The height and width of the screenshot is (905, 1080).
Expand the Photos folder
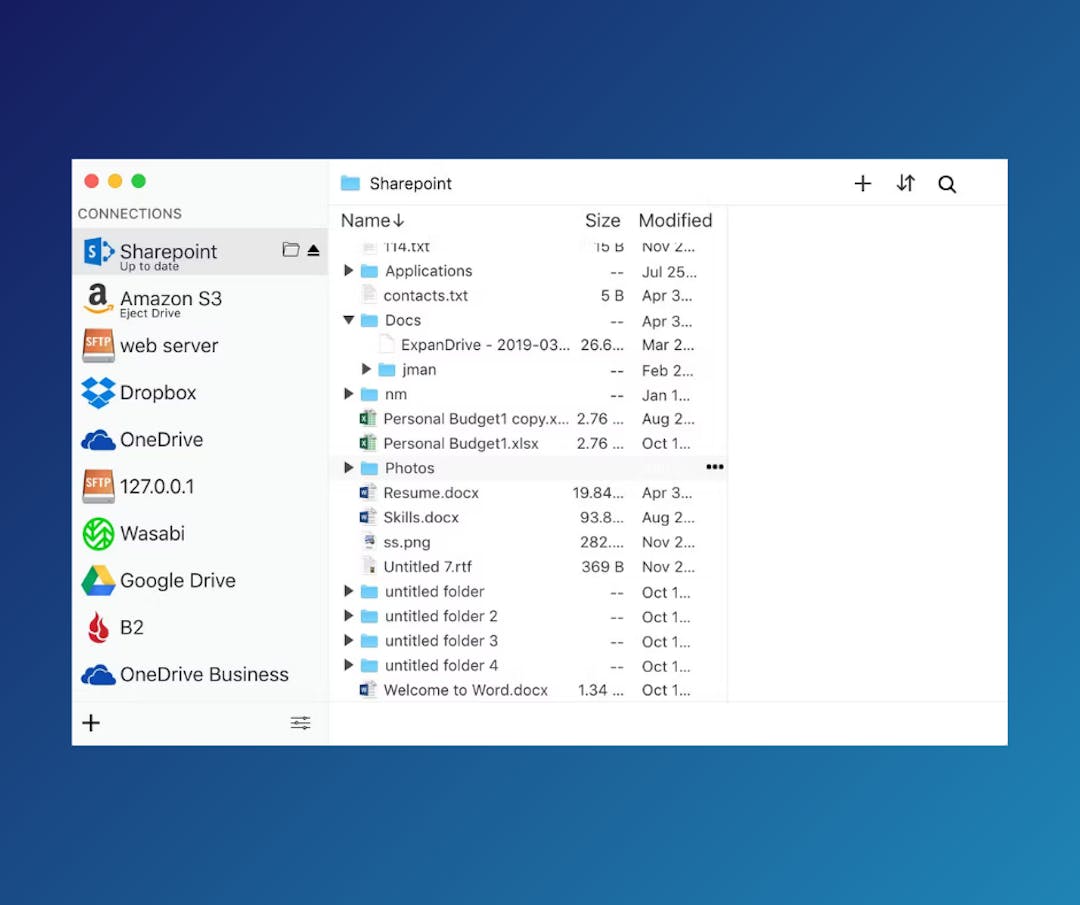pyautogui.click(x=349, y=467)
